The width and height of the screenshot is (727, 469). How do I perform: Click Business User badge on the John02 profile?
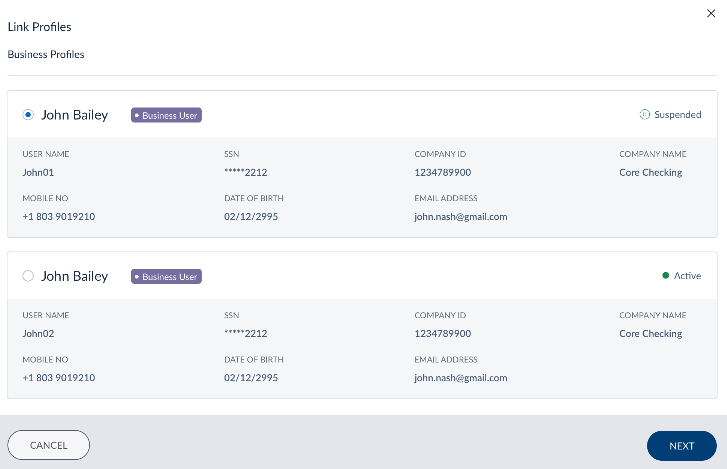(x=167, y=276)
